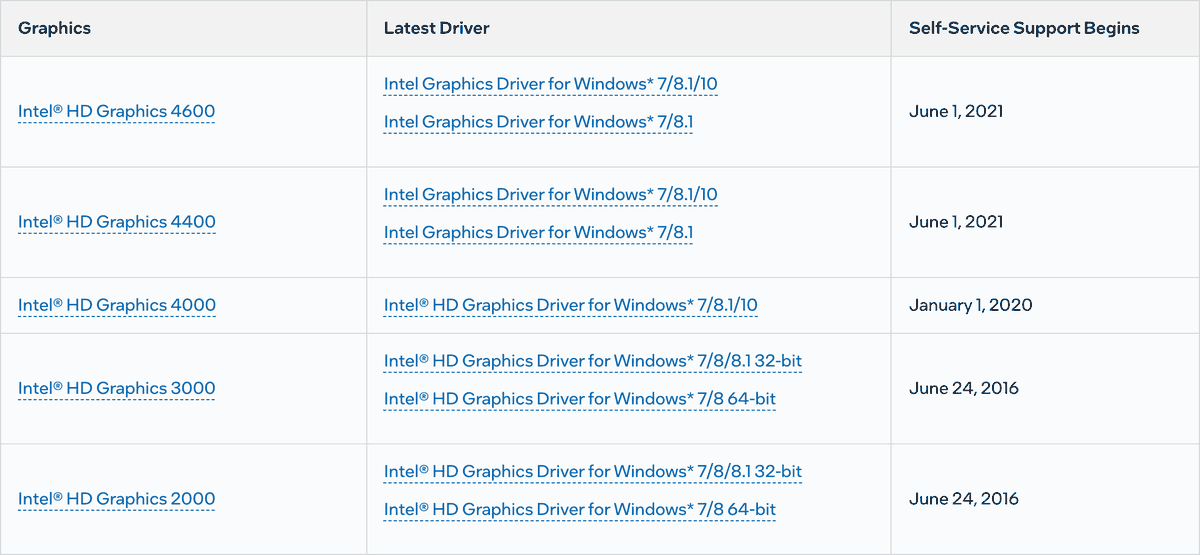The height and width of the screenshot is (555, 1200).
Task: Open 32-bit driver link for HD Graphics 3000
Action: [x=593, y=360]
